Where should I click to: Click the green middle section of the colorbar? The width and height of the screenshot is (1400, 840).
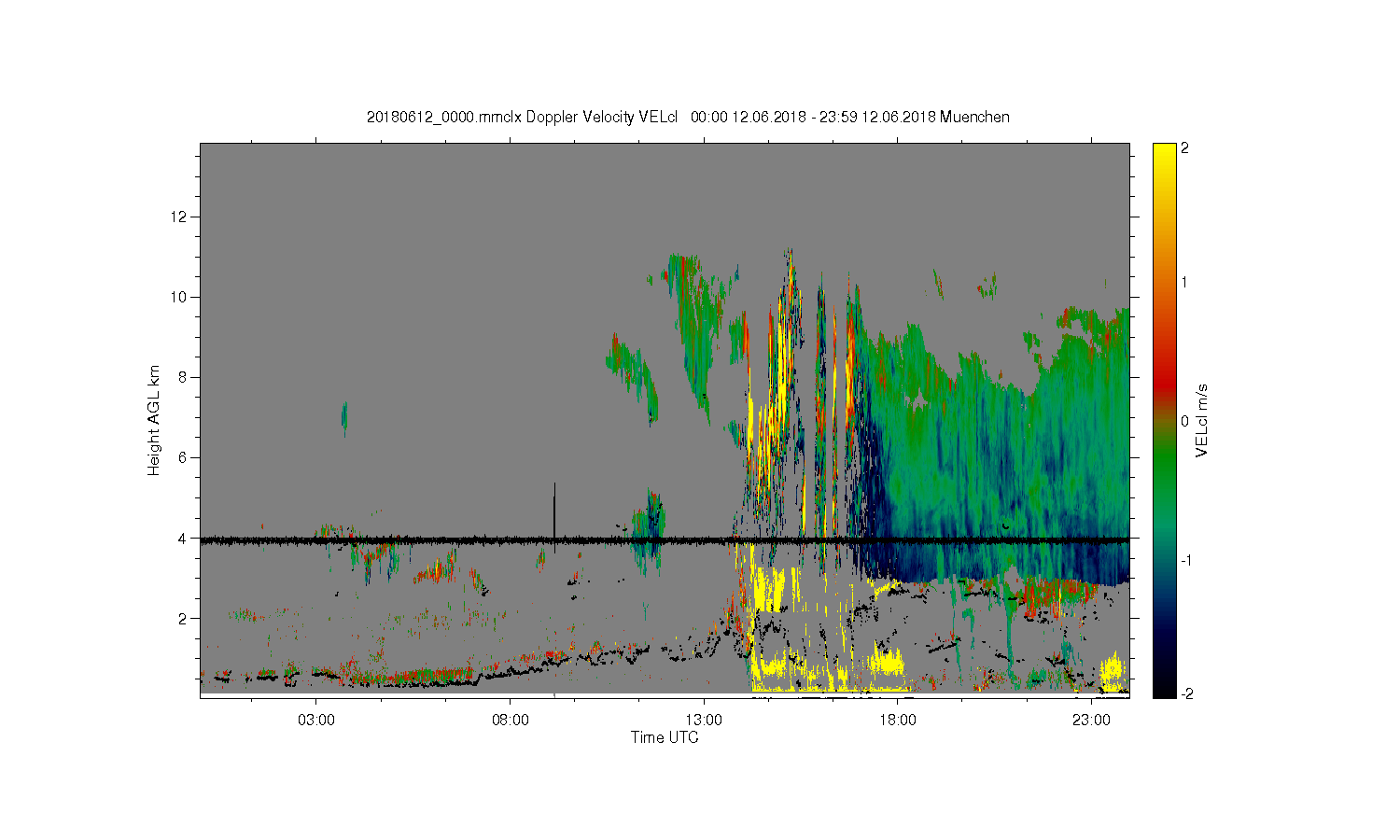click(1164, 467)
